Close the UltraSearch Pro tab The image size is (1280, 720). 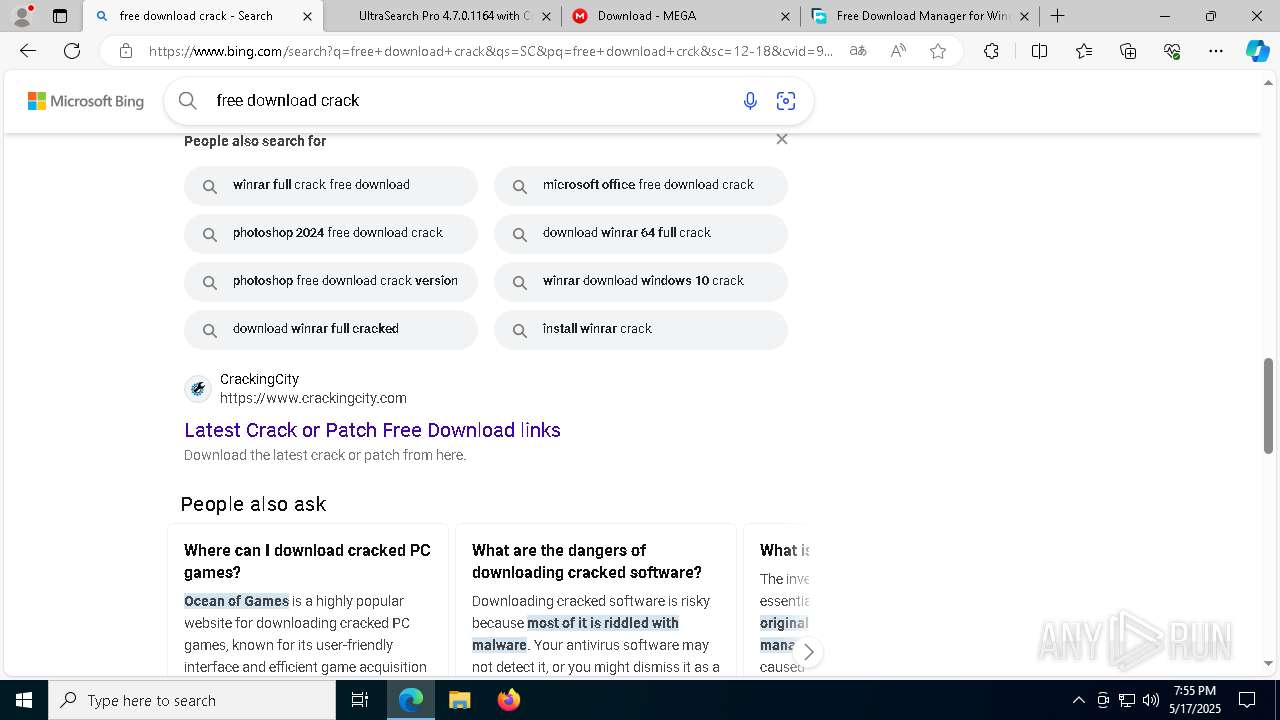tap(546, 16)
